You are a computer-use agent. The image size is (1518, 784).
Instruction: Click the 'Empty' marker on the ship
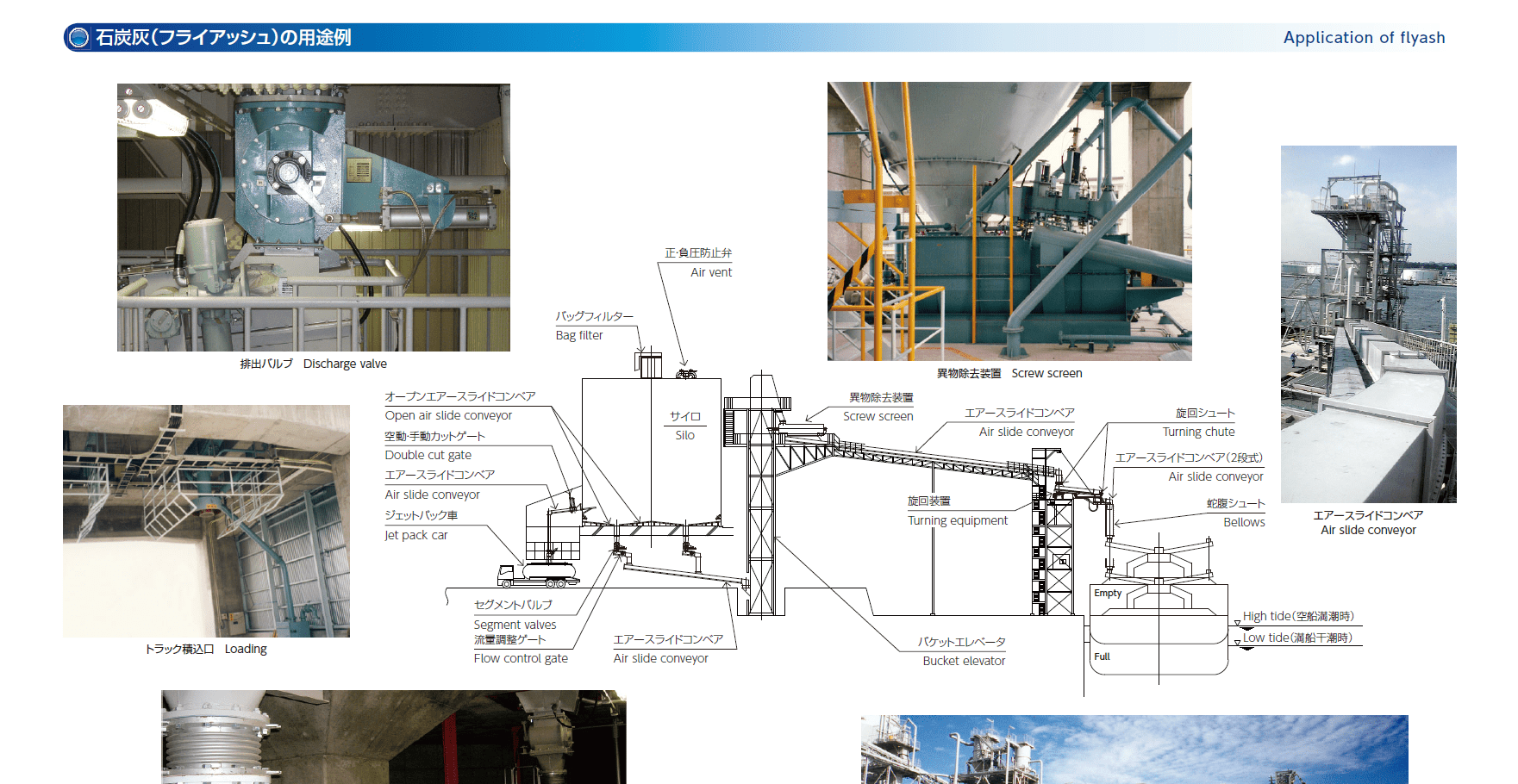1108,593
